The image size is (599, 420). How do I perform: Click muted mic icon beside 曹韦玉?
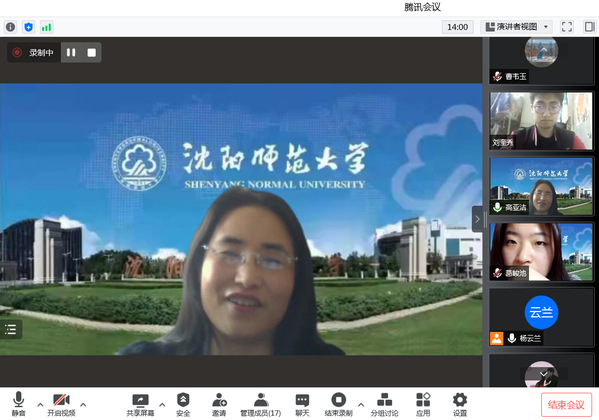tap(497, 76)
